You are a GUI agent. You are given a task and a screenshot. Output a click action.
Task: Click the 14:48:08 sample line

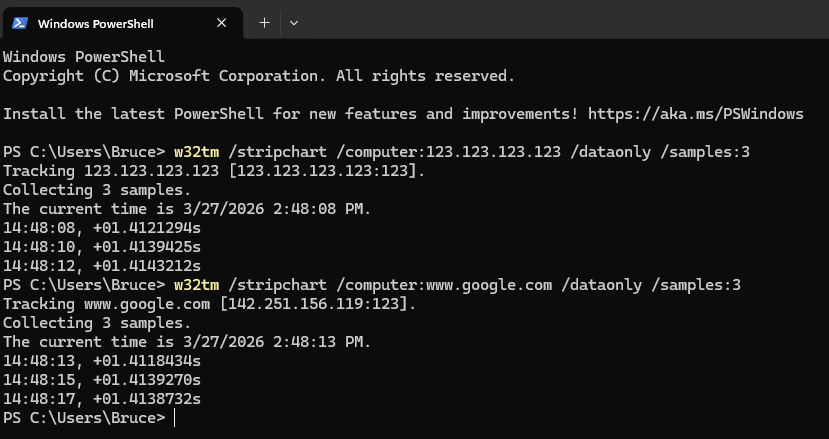click(102, 228)
